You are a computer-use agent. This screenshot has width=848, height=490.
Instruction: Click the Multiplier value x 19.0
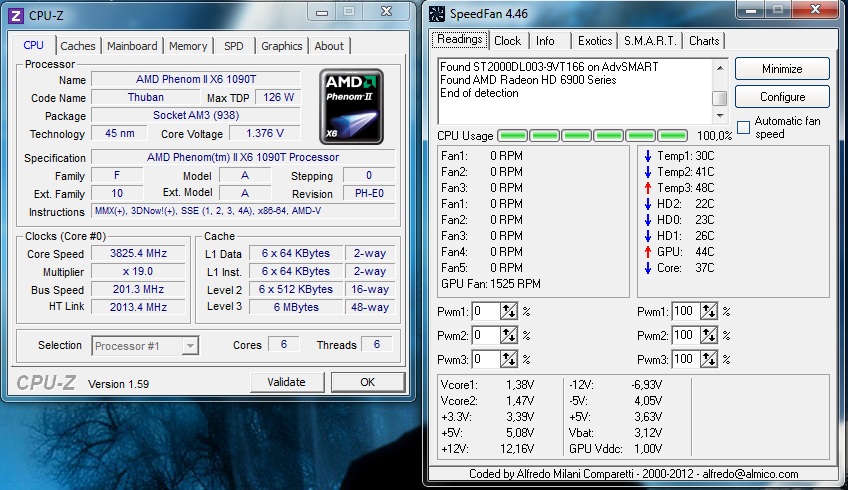tap(138, 272)
